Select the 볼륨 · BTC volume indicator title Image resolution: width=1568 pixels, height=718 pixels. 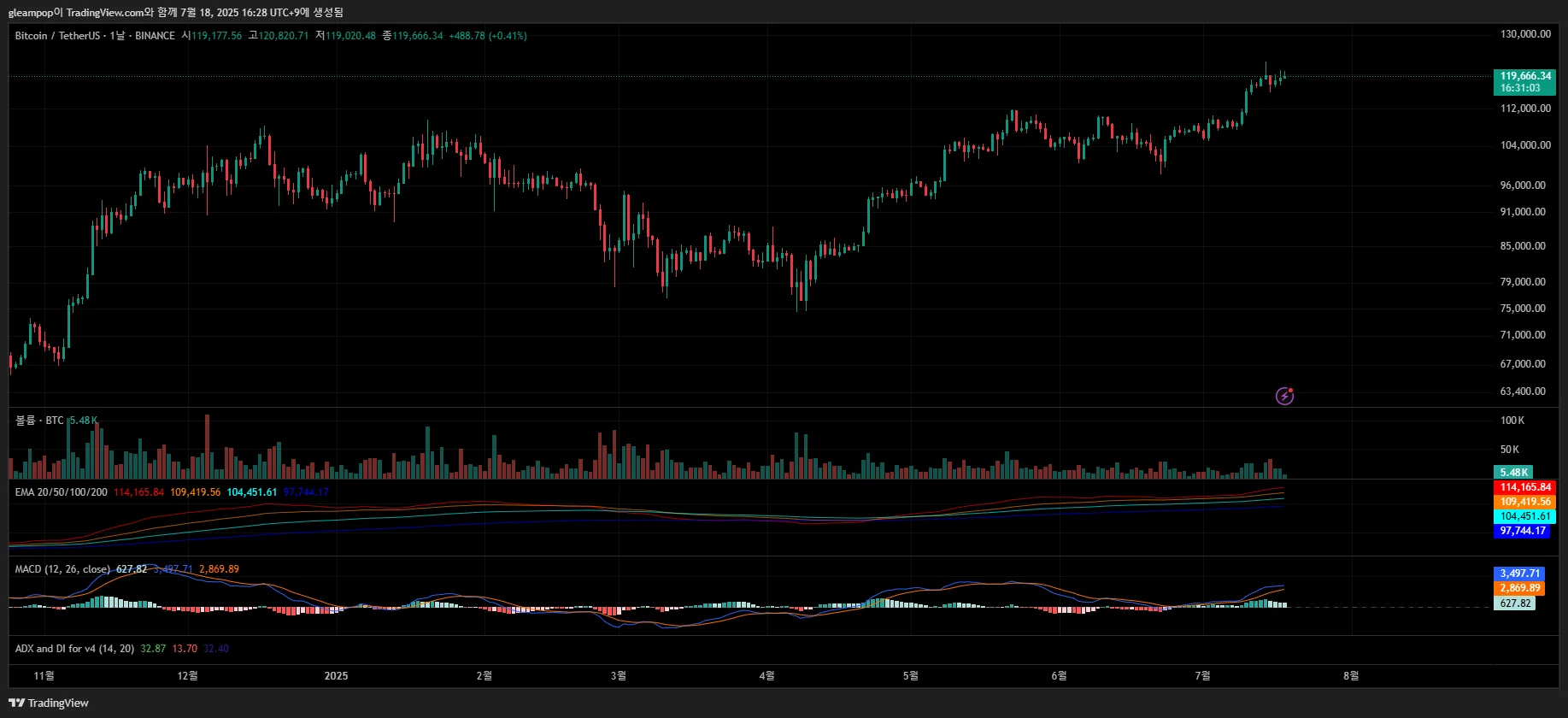(39, 421)
